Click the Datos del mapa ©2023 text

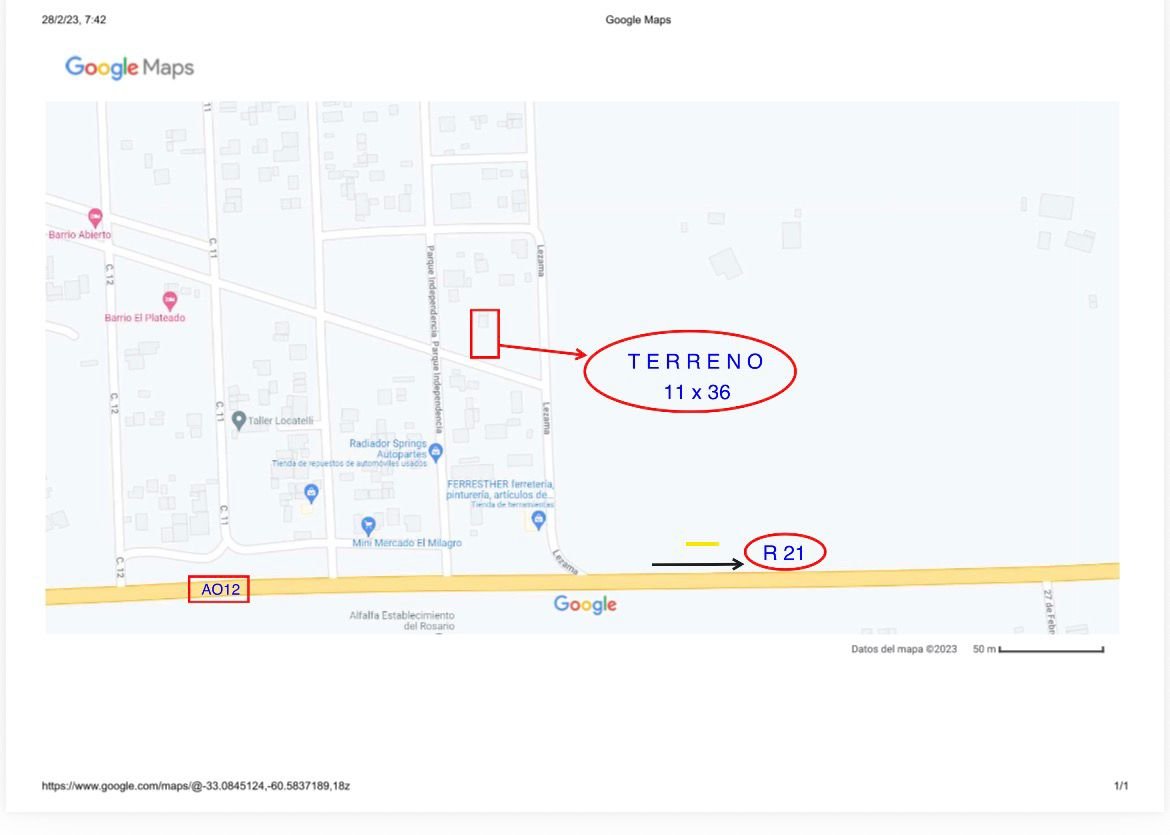[x=904, y=649]
